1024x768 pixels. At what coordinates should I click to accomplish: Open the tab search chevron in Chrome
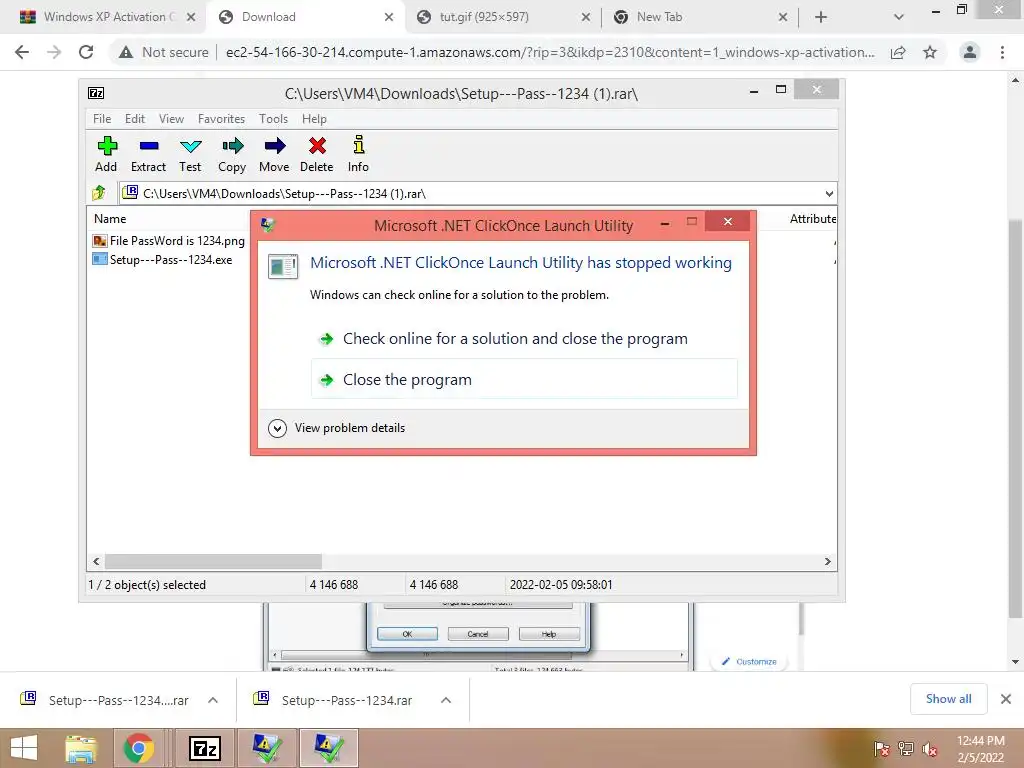point(899,17)
